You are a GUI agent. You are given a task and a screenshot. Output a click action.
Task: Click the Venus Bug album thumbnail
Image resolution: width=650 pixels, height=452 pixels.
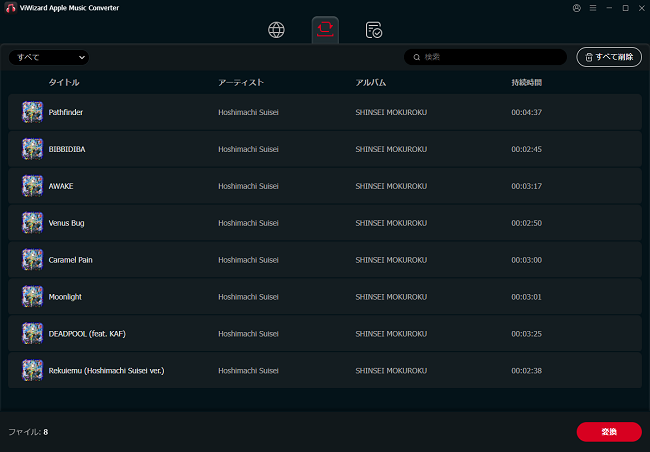pos(32,223)
